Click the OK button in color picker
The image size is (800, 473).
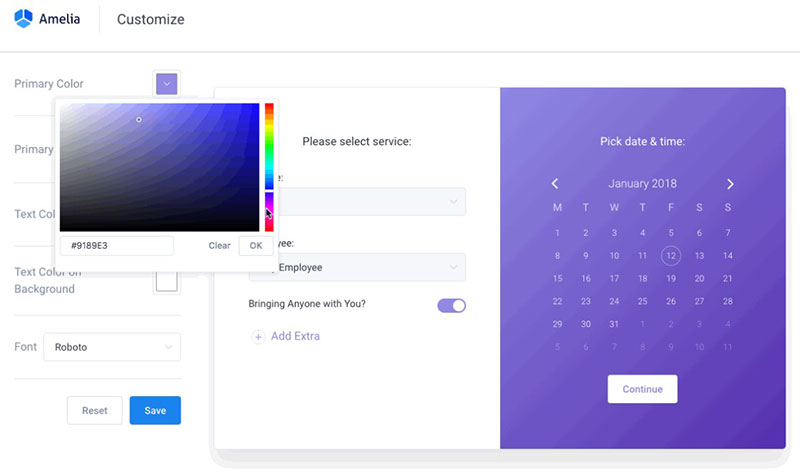point(256,245)
